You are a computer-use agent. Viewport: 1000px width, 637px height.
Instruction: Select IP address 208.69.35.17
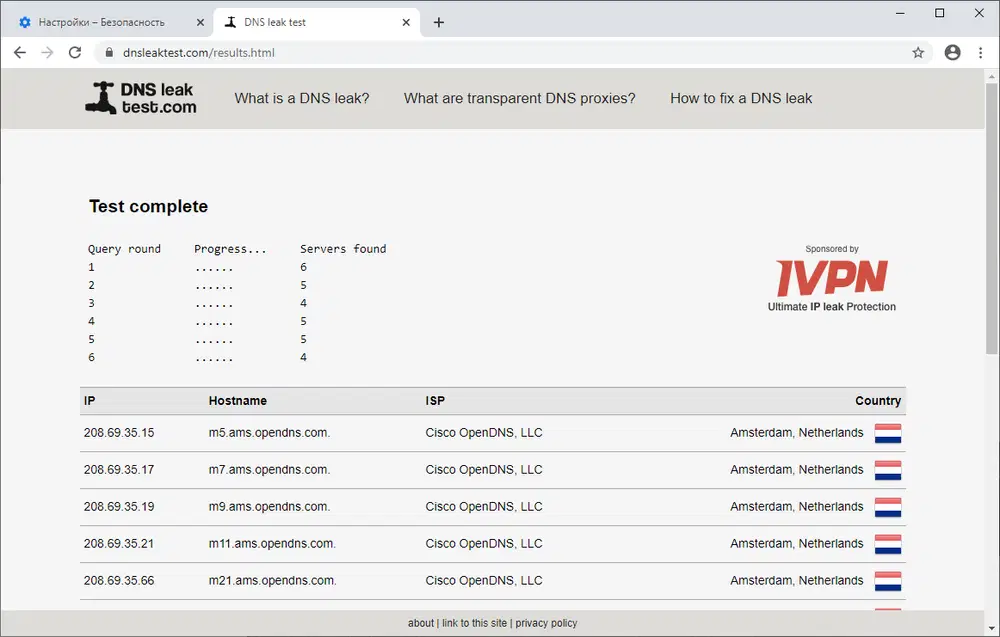tap(119, 469)
